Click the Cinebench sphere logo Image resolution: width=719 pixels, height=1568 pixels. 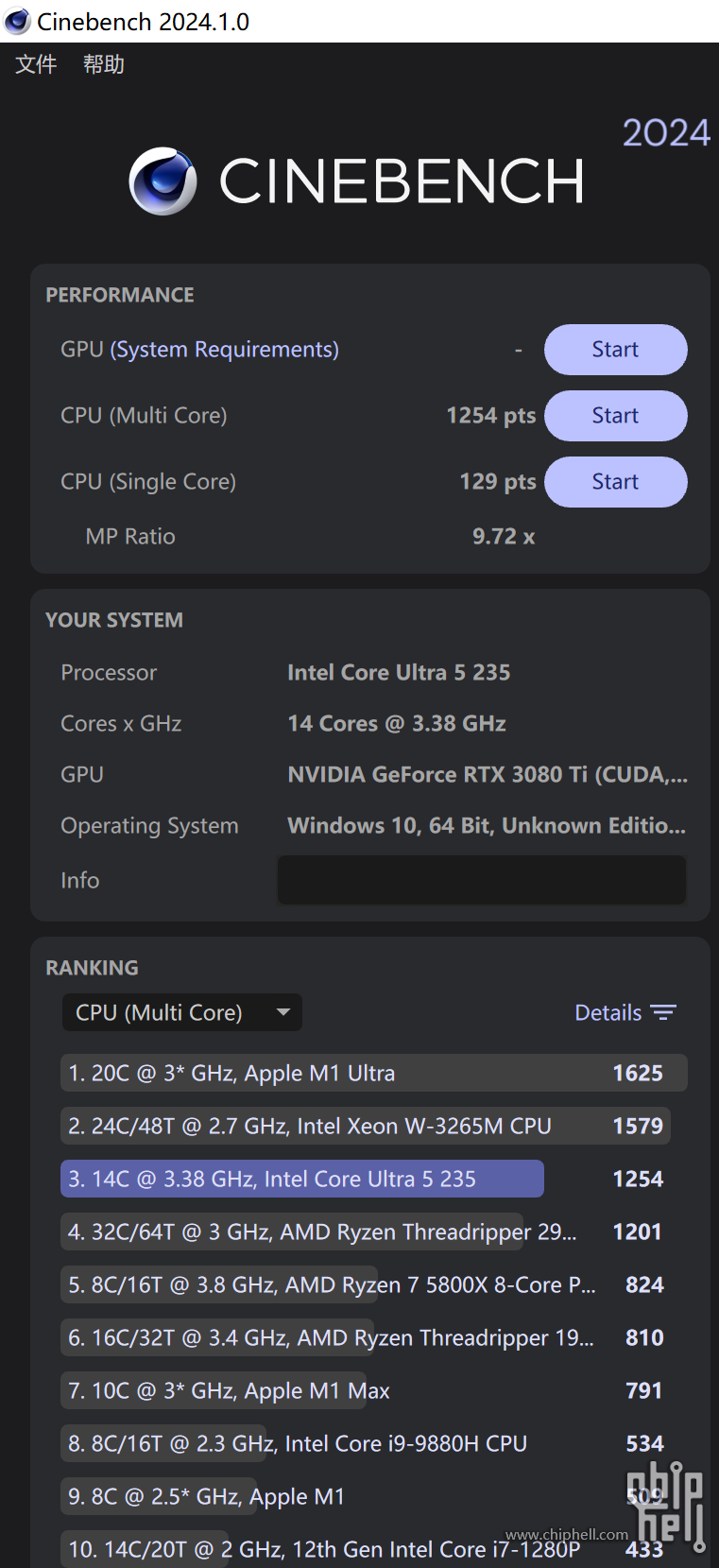(x=163, y=181)
